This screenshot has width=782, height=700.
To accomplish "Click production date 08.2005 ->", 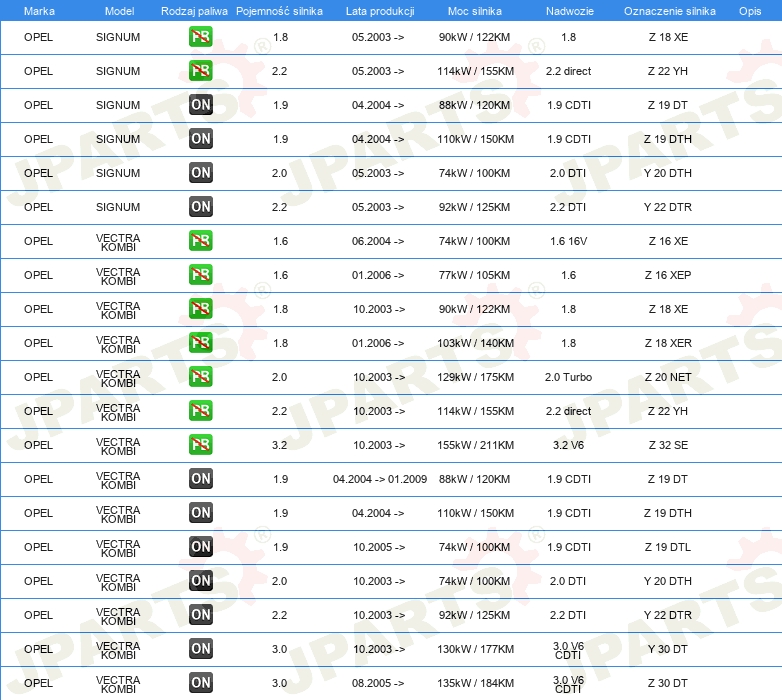I will [x=378, y=683].
